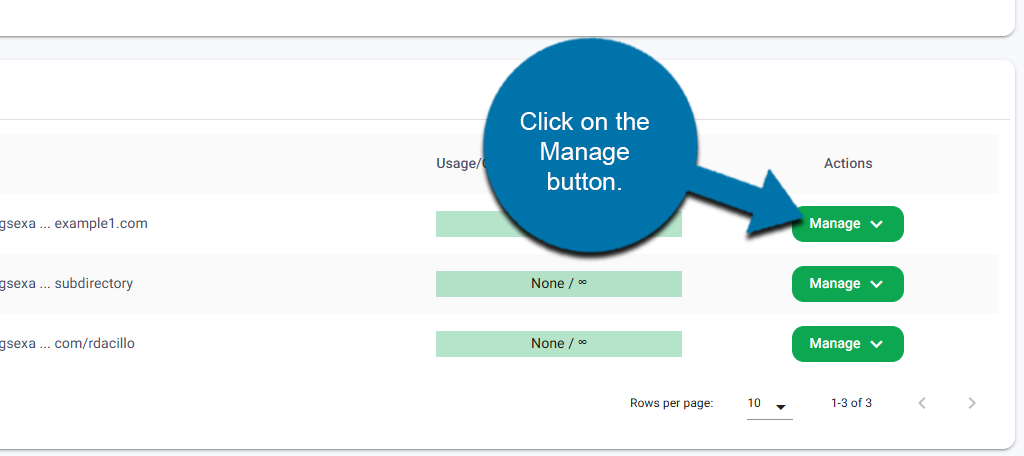Click the usage bar in the example1.com row

click(460, 224)
